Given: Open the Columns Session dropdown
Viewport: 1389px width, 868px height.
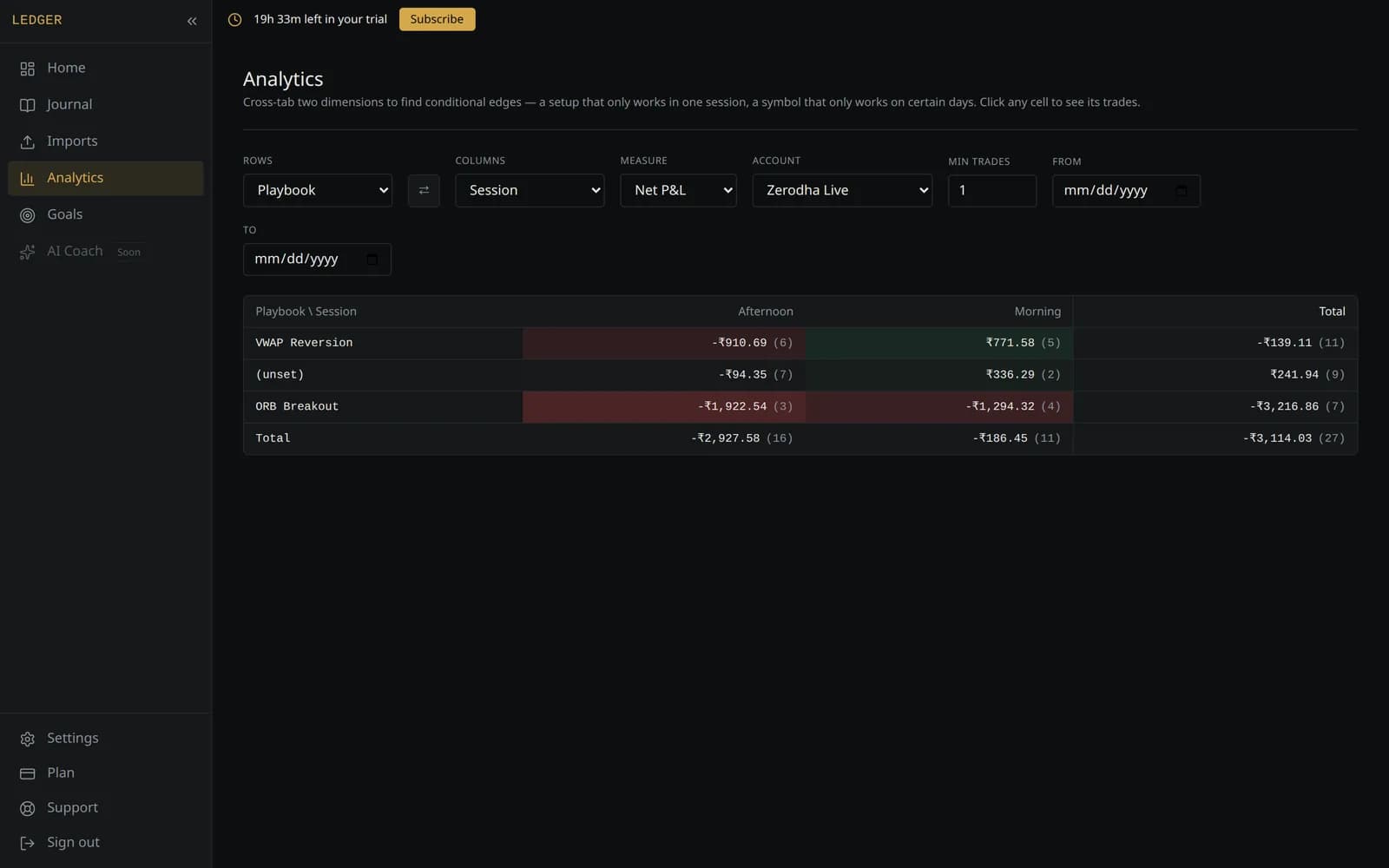Looking at the screenshot, I should tap(530, 190).
